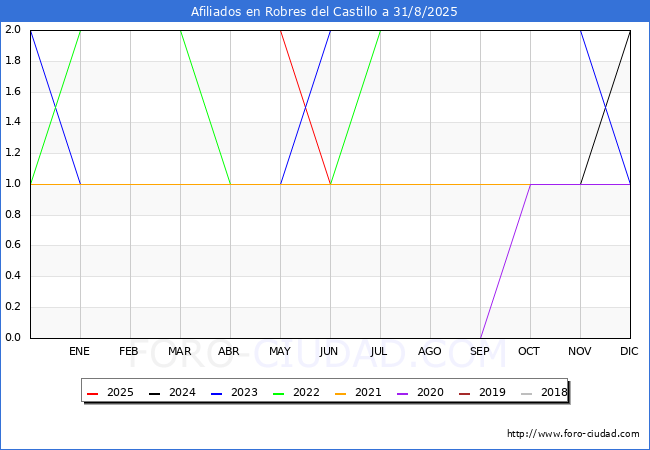
Task: Click the dark red 2019 legend swatch
Action: tap(465, 394)
